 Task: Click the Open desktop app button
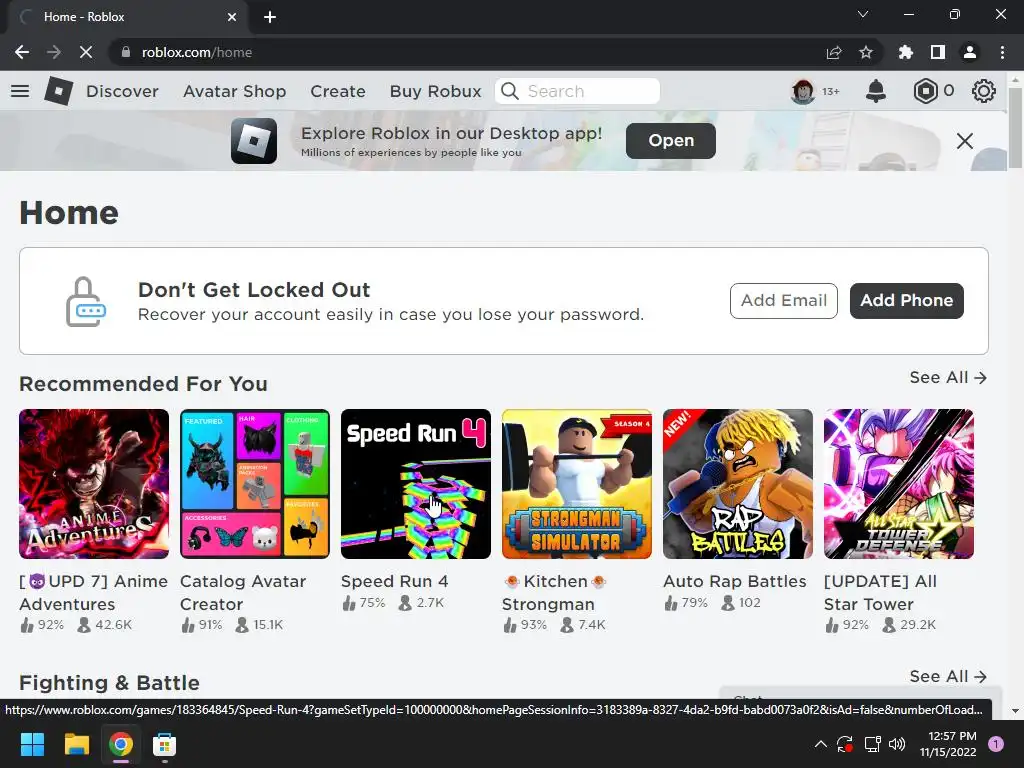pos(671,140)
